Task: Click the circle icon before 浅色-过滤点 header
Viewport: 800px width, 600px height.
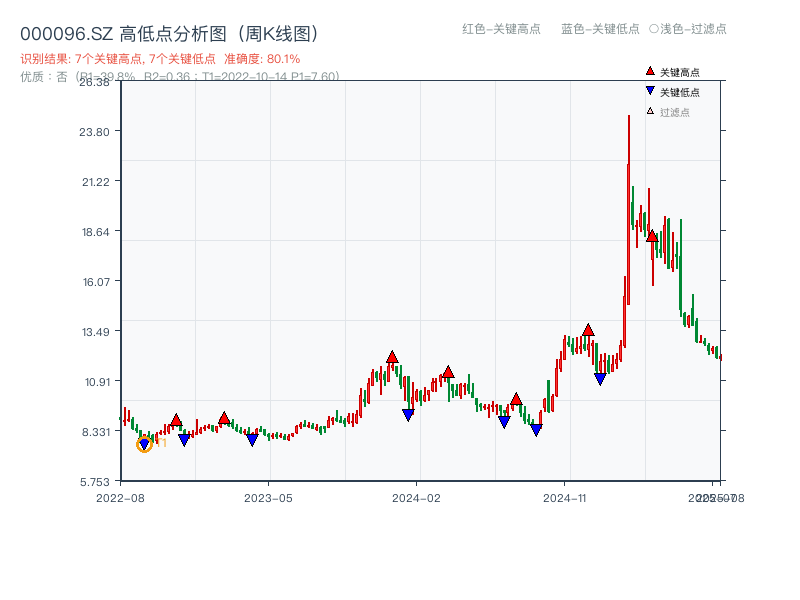Action: 654,30
